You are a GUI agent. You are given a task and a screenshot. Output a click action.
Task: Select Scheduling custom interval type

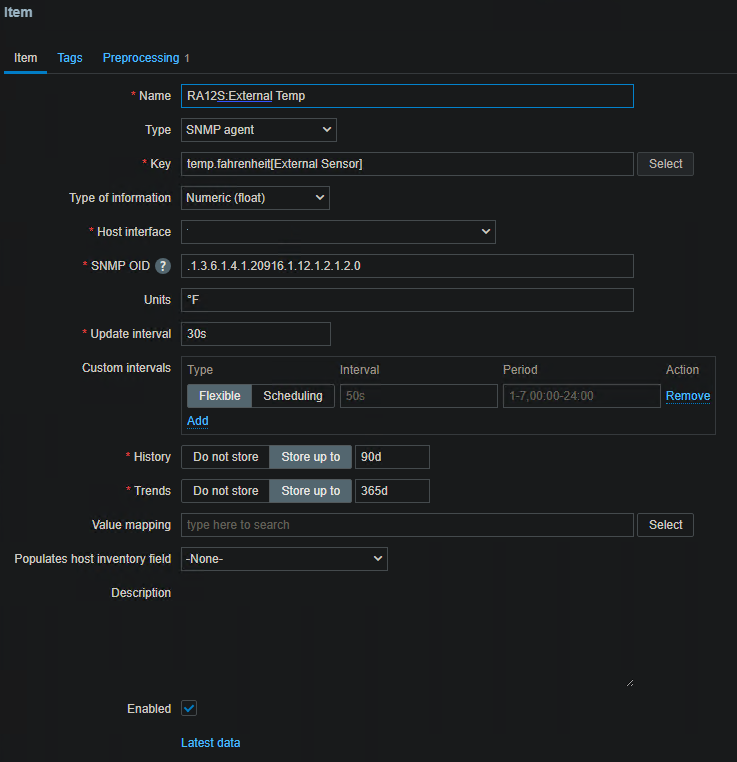293,396
